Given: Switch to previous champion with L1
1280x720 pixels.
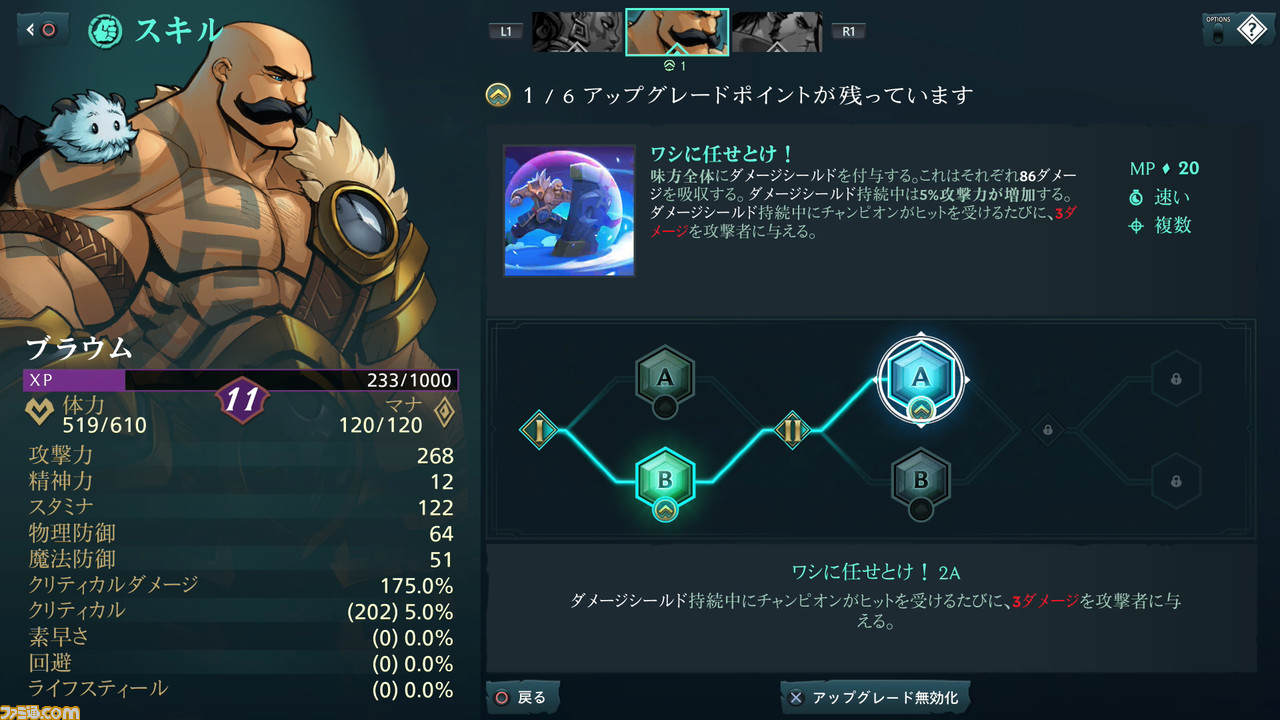Looking at the screenshot, I should tap(506, 31).
